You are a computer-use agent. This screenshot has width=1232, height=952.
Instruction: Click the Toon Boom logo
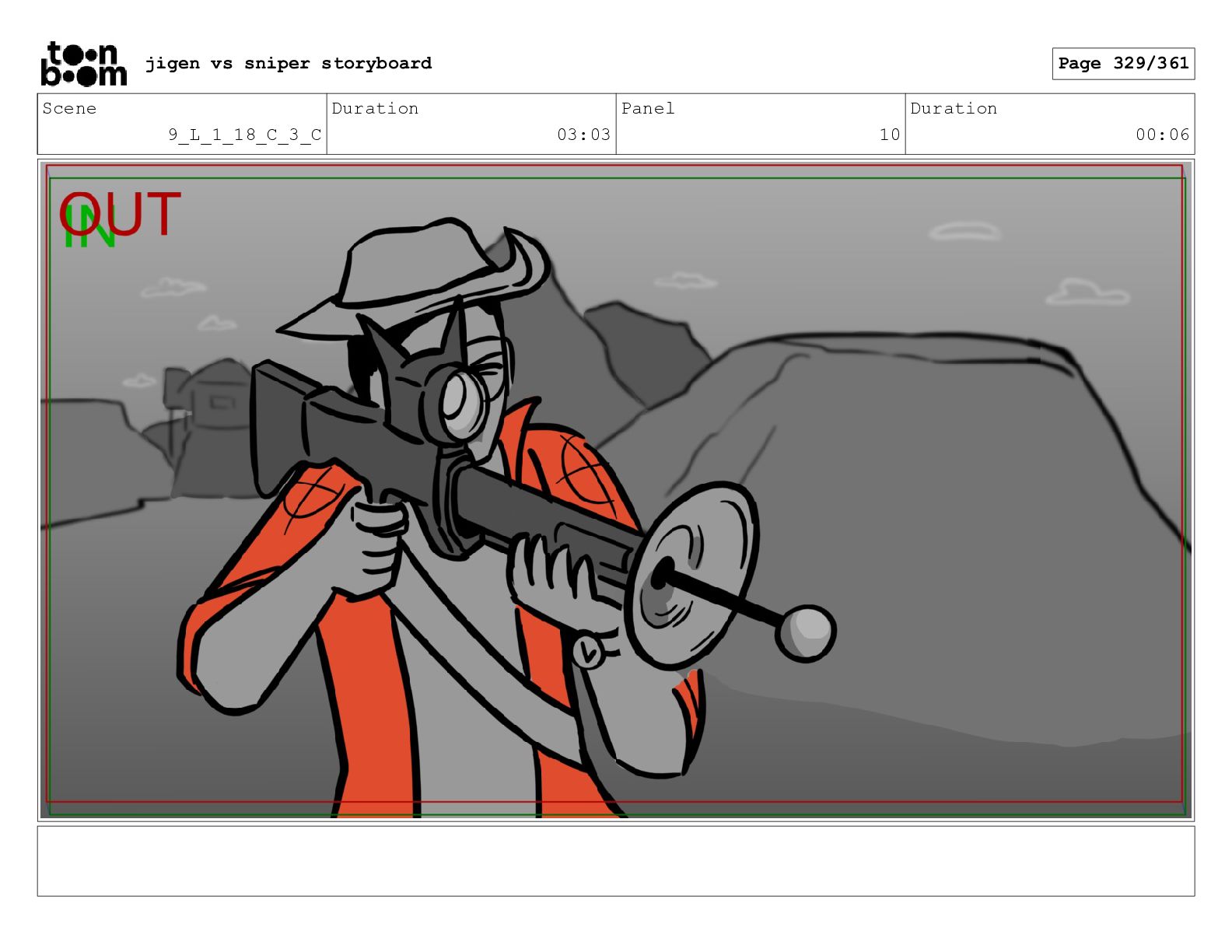[83, 64]
